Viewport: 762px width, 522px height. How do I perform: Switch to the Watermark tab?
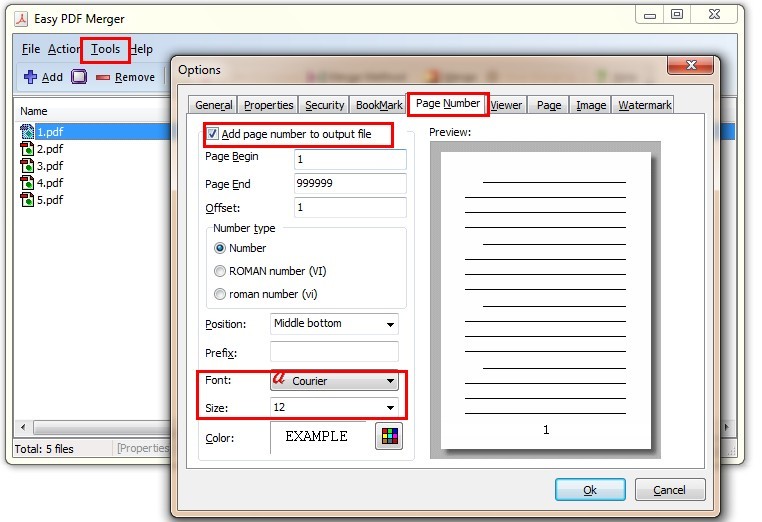pos(644,105)
